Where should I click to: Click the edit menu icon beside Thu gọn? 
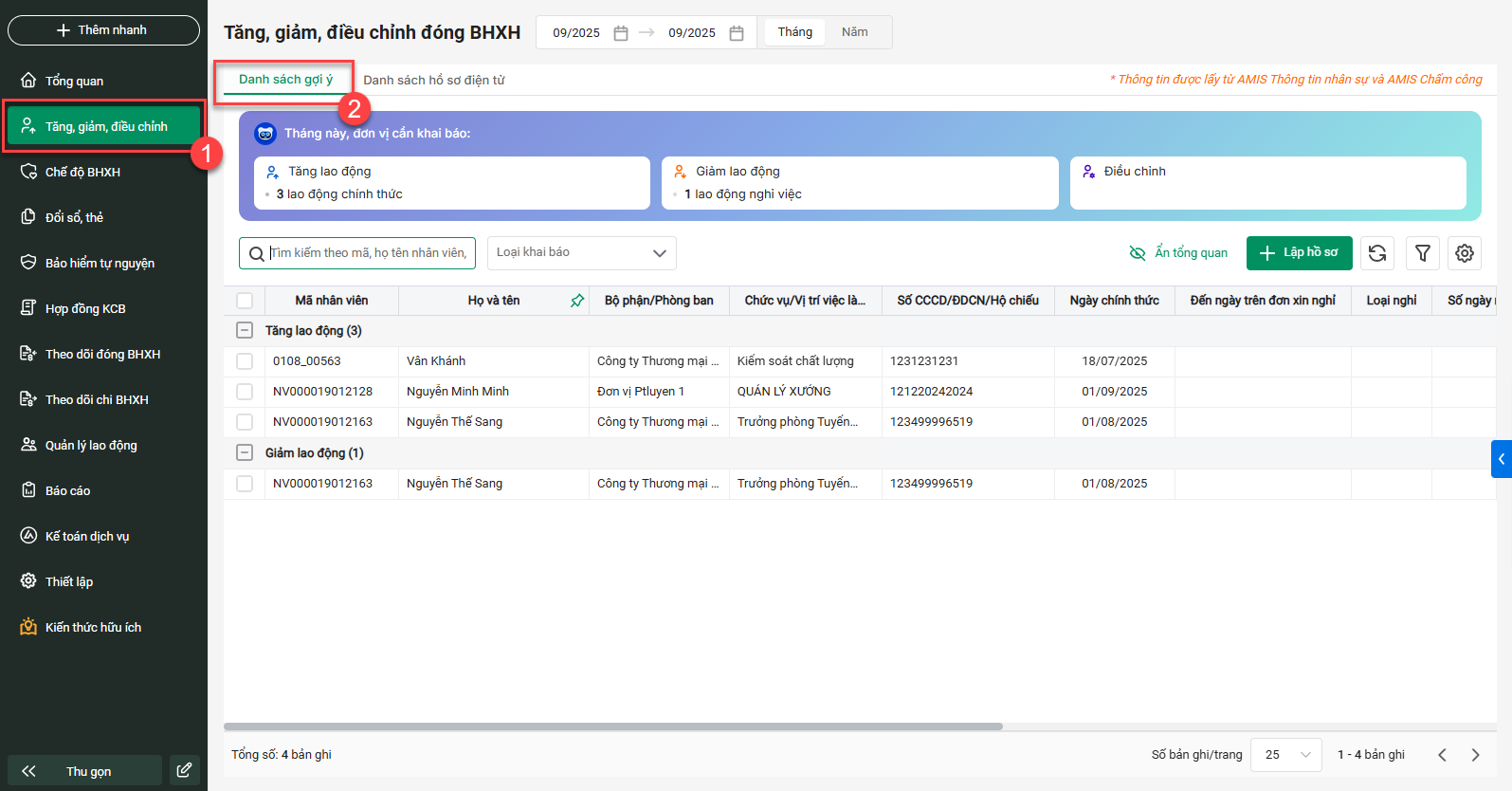point(184,770)
